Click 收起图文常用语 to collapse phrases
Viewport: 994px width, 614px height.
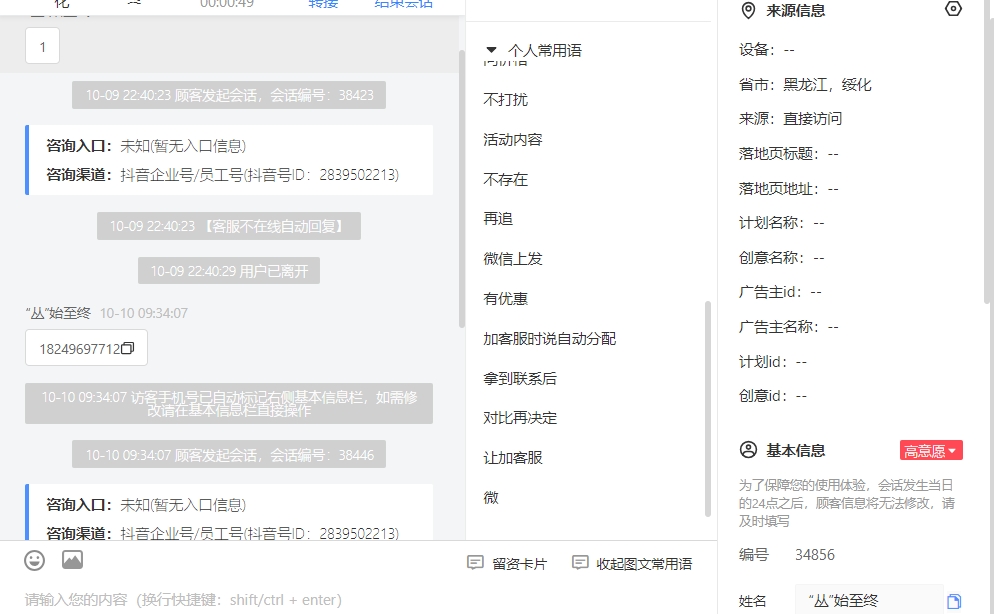point(632,563)
